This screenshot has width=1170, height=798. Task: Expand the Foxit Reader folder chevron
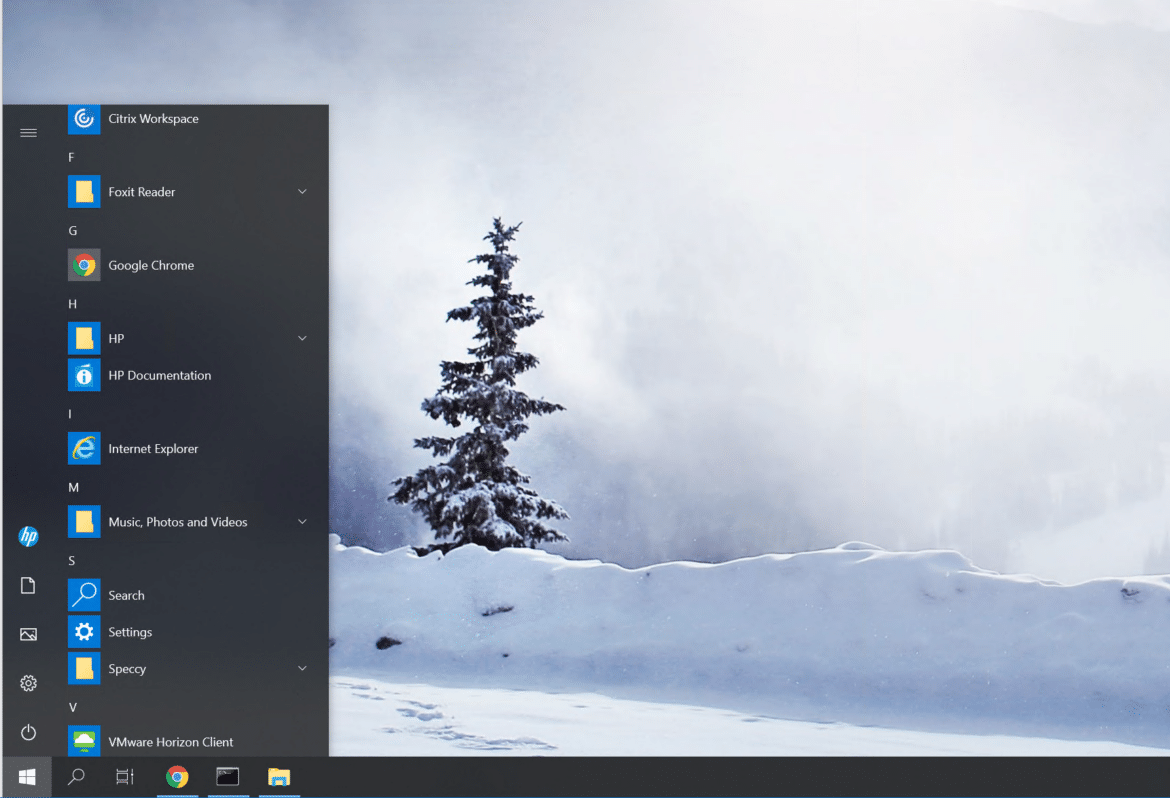(x=302, y=192)
